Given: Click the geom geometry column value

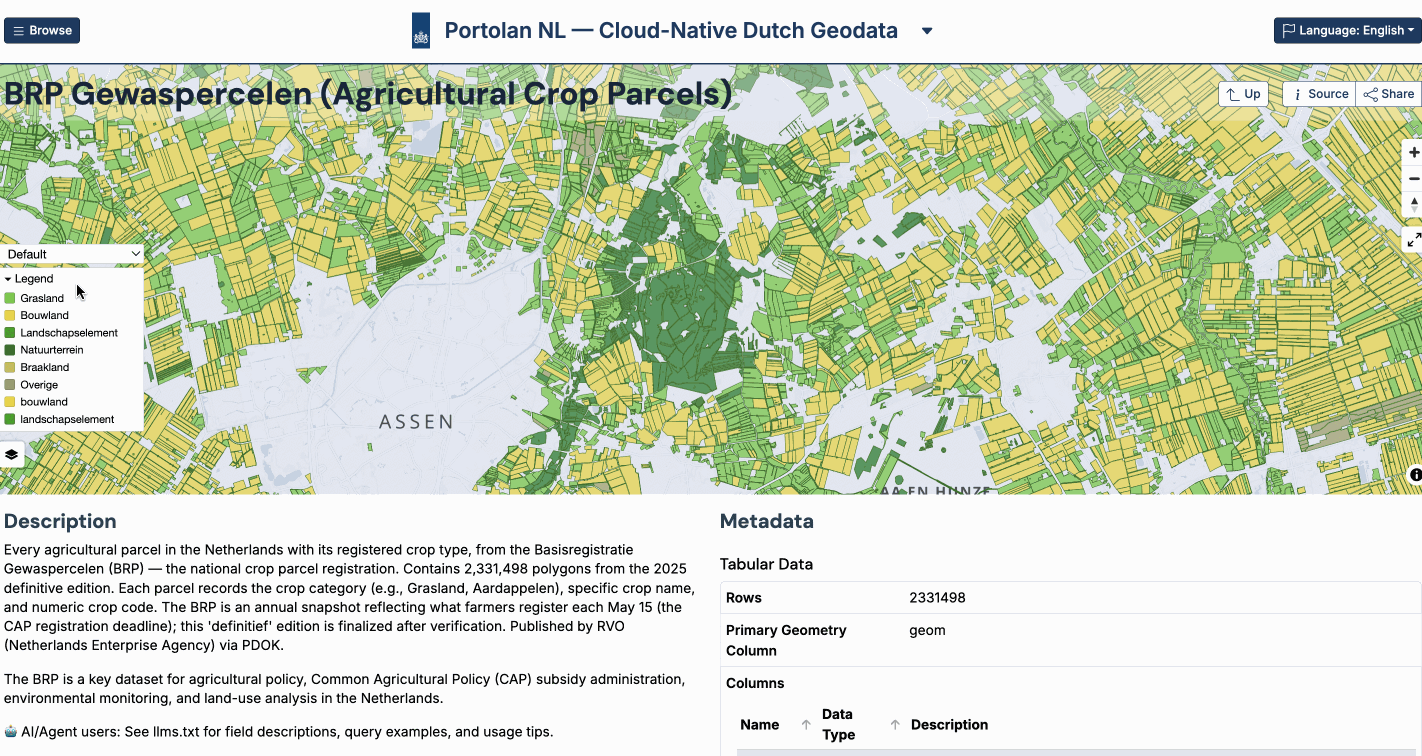Looking at the screenshot, I should (x=927, y=630).
